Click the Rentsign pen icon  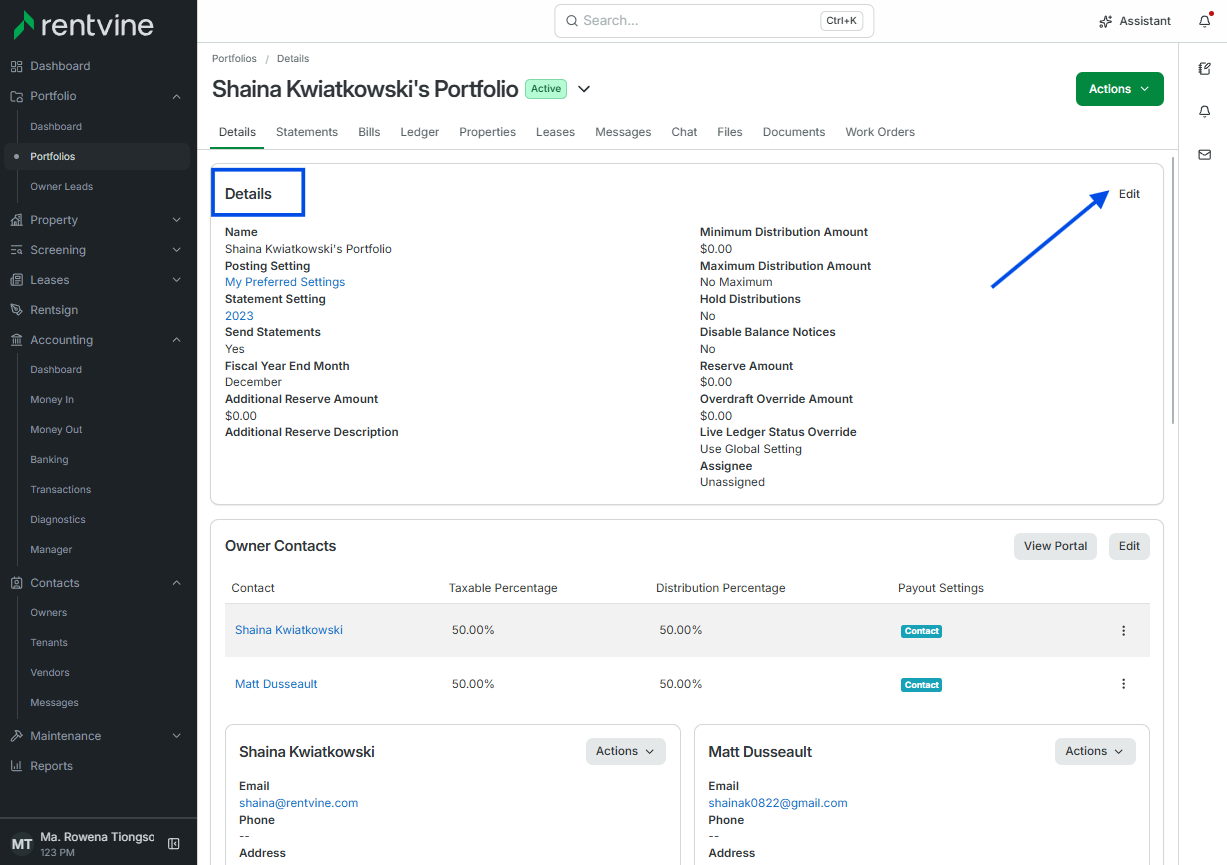[16, 310]
